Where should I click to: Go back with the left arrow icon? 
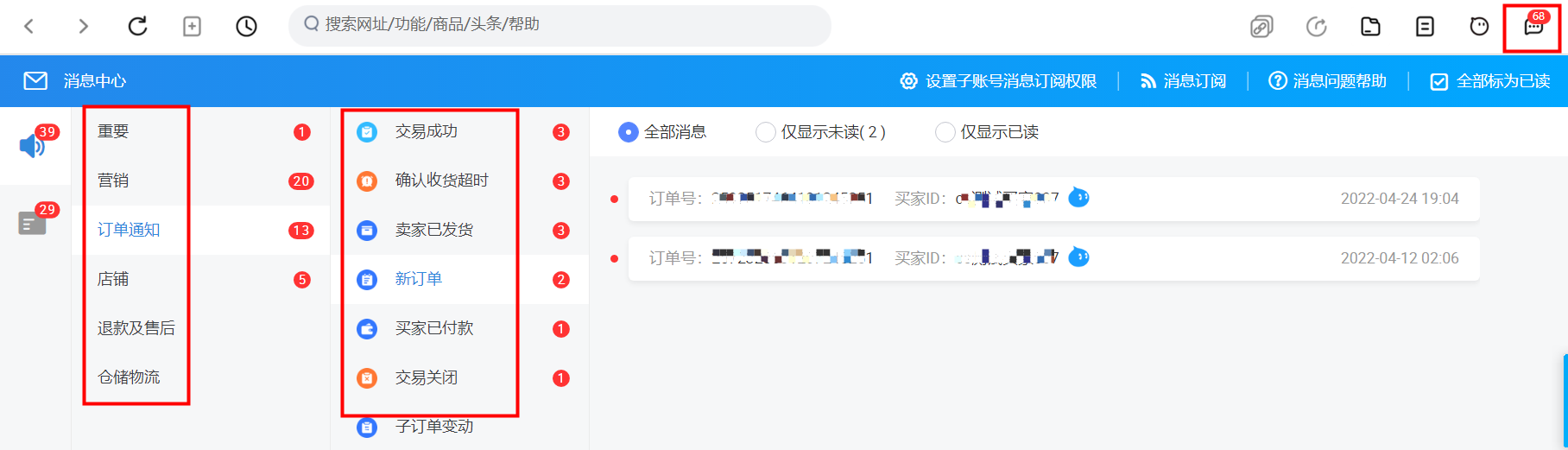(29, 26)
